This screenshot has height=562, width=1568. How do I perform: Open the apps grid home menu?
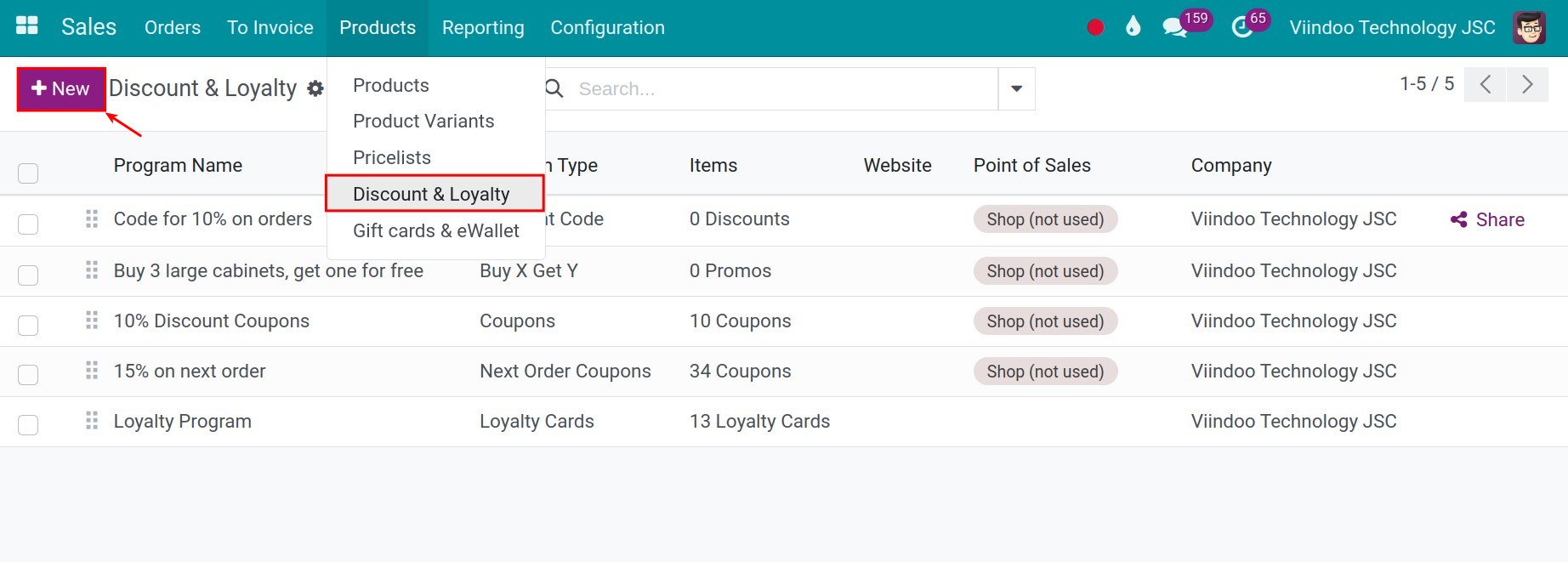click(27, 26)
